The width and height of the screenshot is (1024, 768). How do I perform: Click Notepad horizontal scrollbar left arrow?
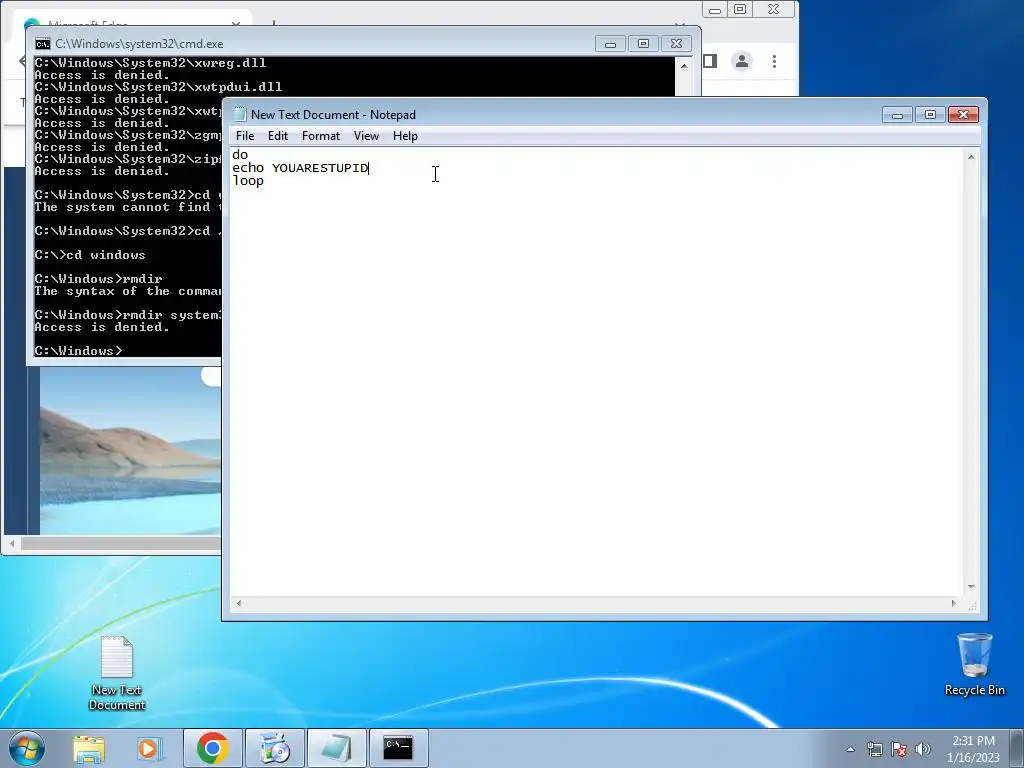(x=239, y=603)
